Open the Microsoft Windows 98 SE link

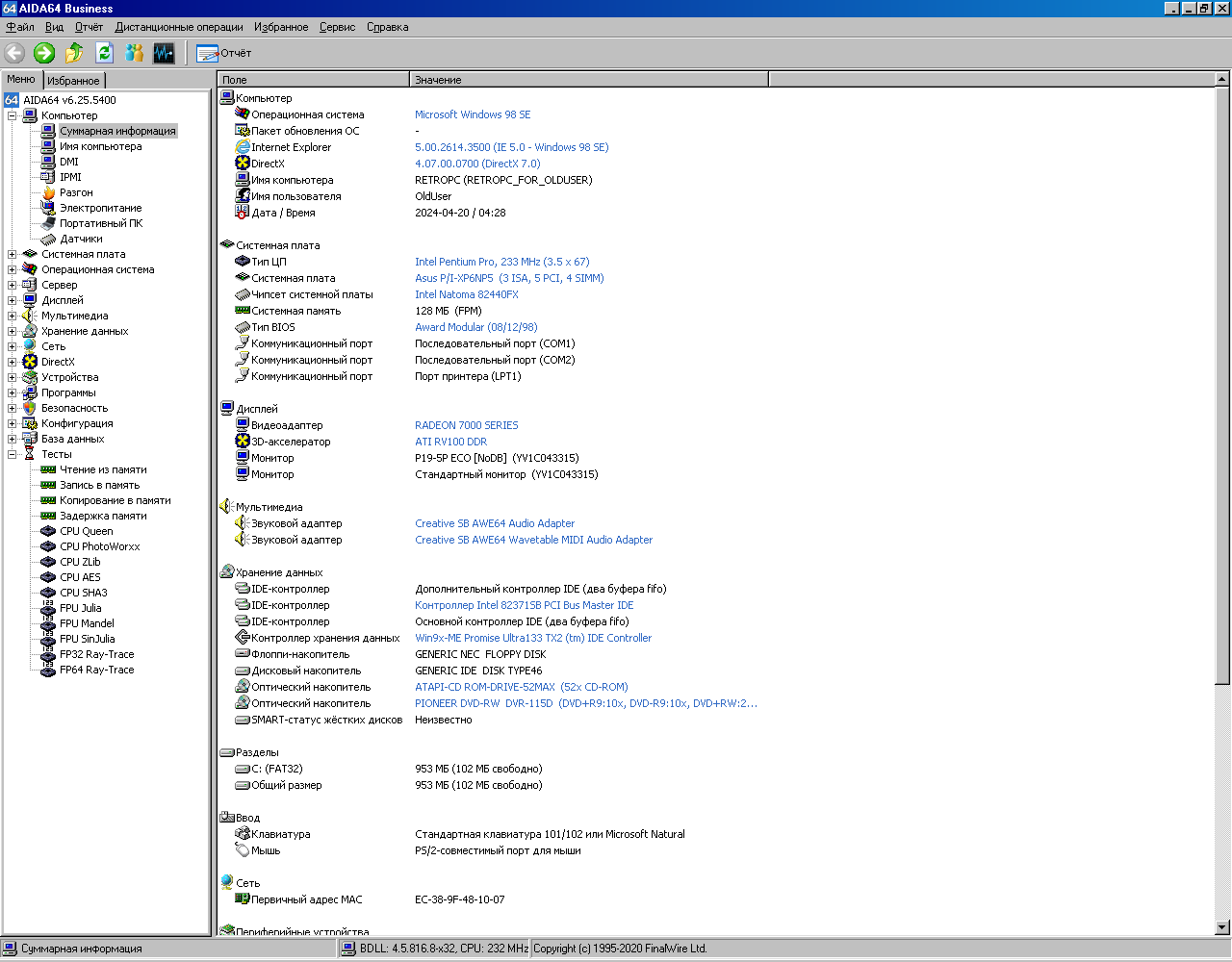tap(473, 114)
